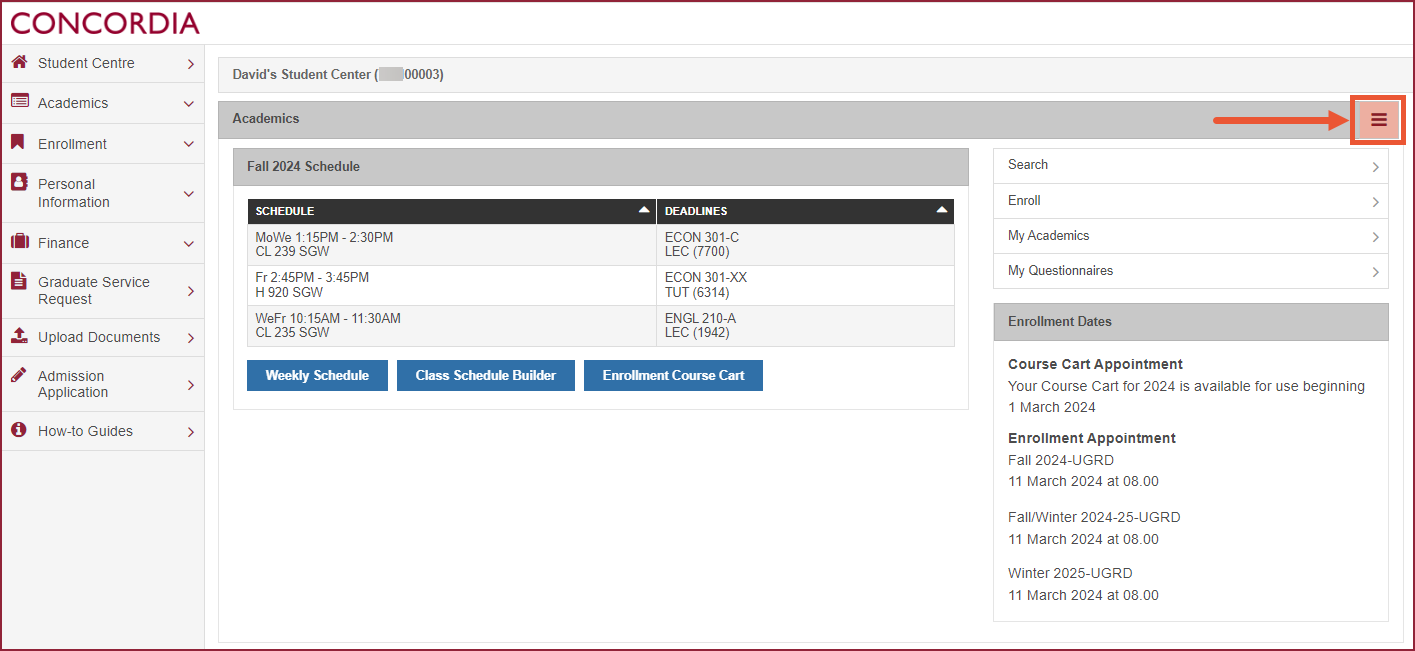This screenshot has height=651, width=1415.
Task: Expand the Finance sidebar dropdown arrow
Action: click(x=189, y=243)
